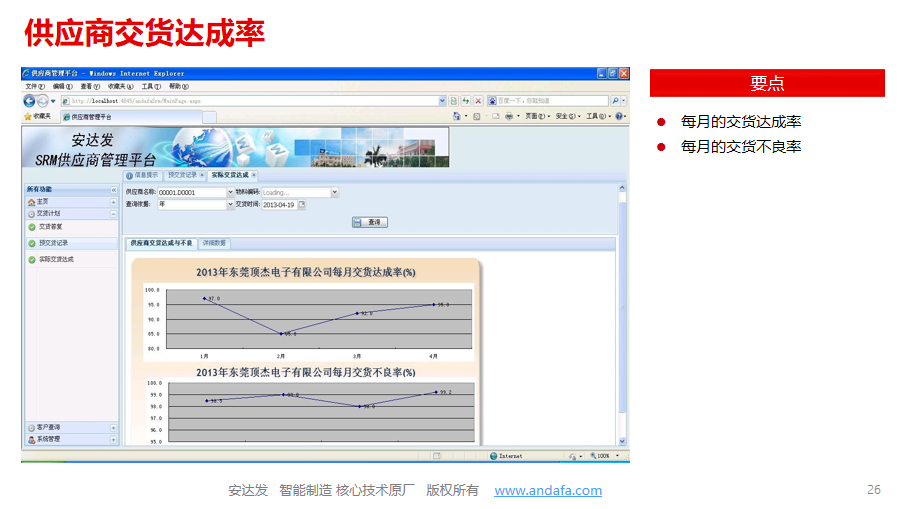Click the 系统管理 user icon
This screenshot has height=509, width=907.
[x=31, y=440]
